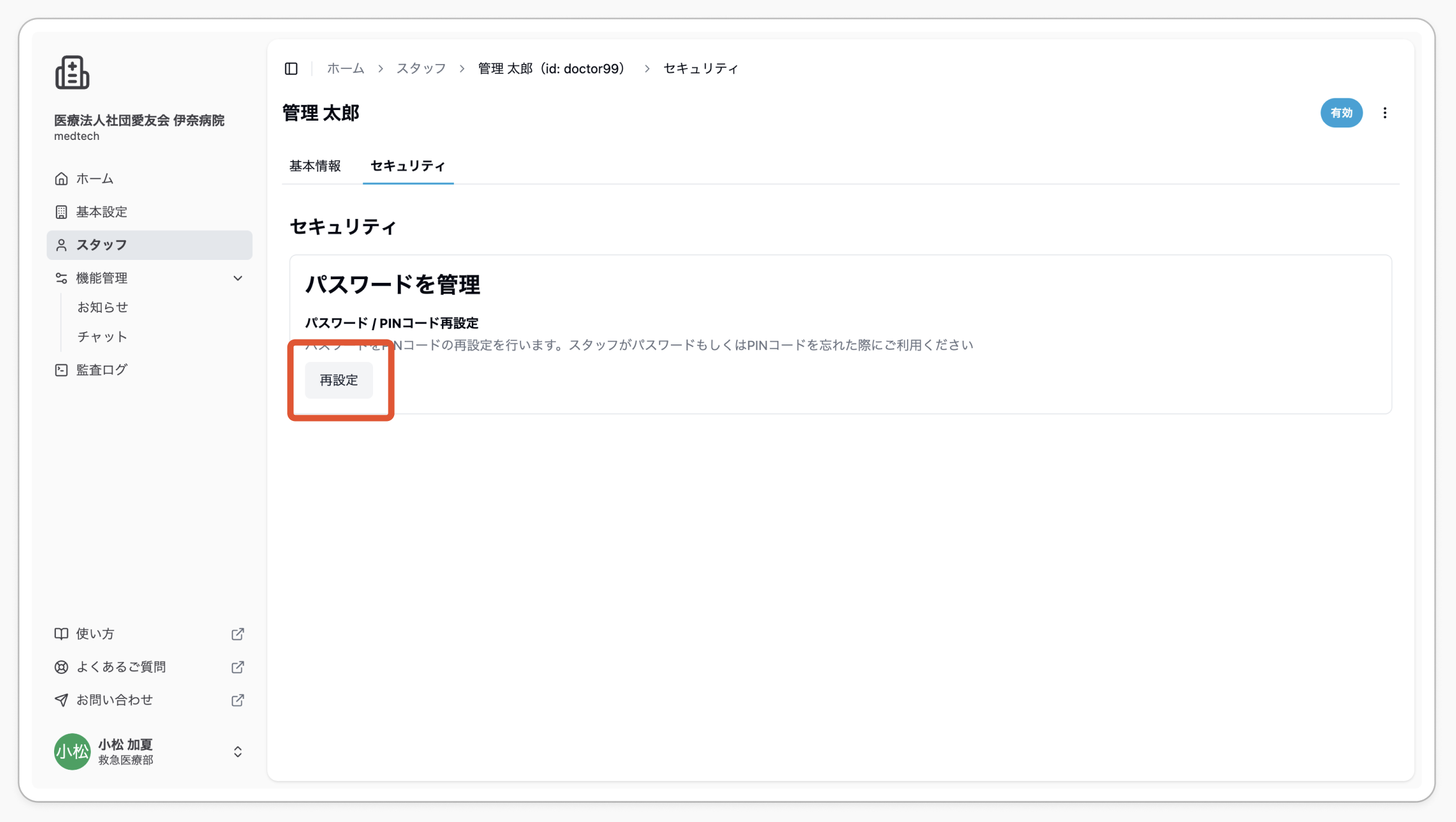Go to スタッフ breadcrumb link
Image resolution: width=1456 pixels, height=822 pixels.
tap(421, 68)
